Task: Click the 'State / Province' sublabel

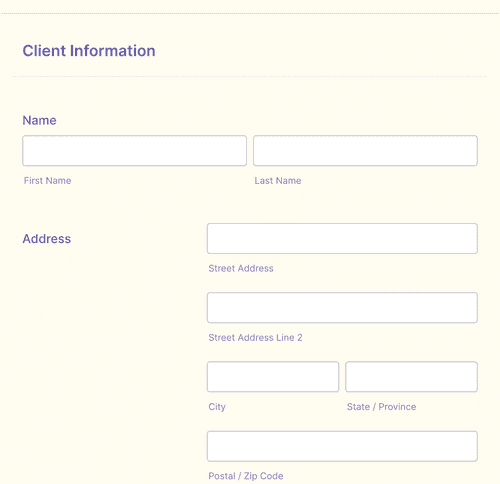Action: 381,407
